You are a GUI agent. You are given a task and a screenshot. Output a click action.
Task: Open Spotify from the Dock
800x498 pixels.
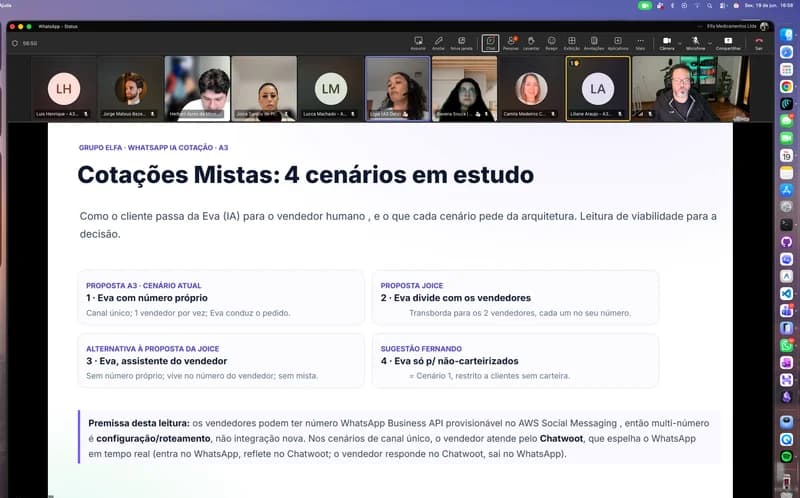point(786,456)
